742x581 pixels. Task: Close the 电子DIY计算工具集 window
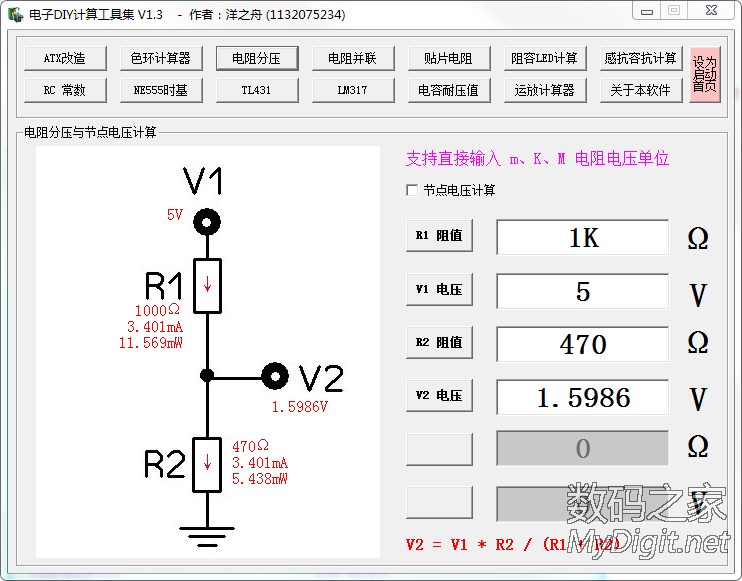[711, 10]
